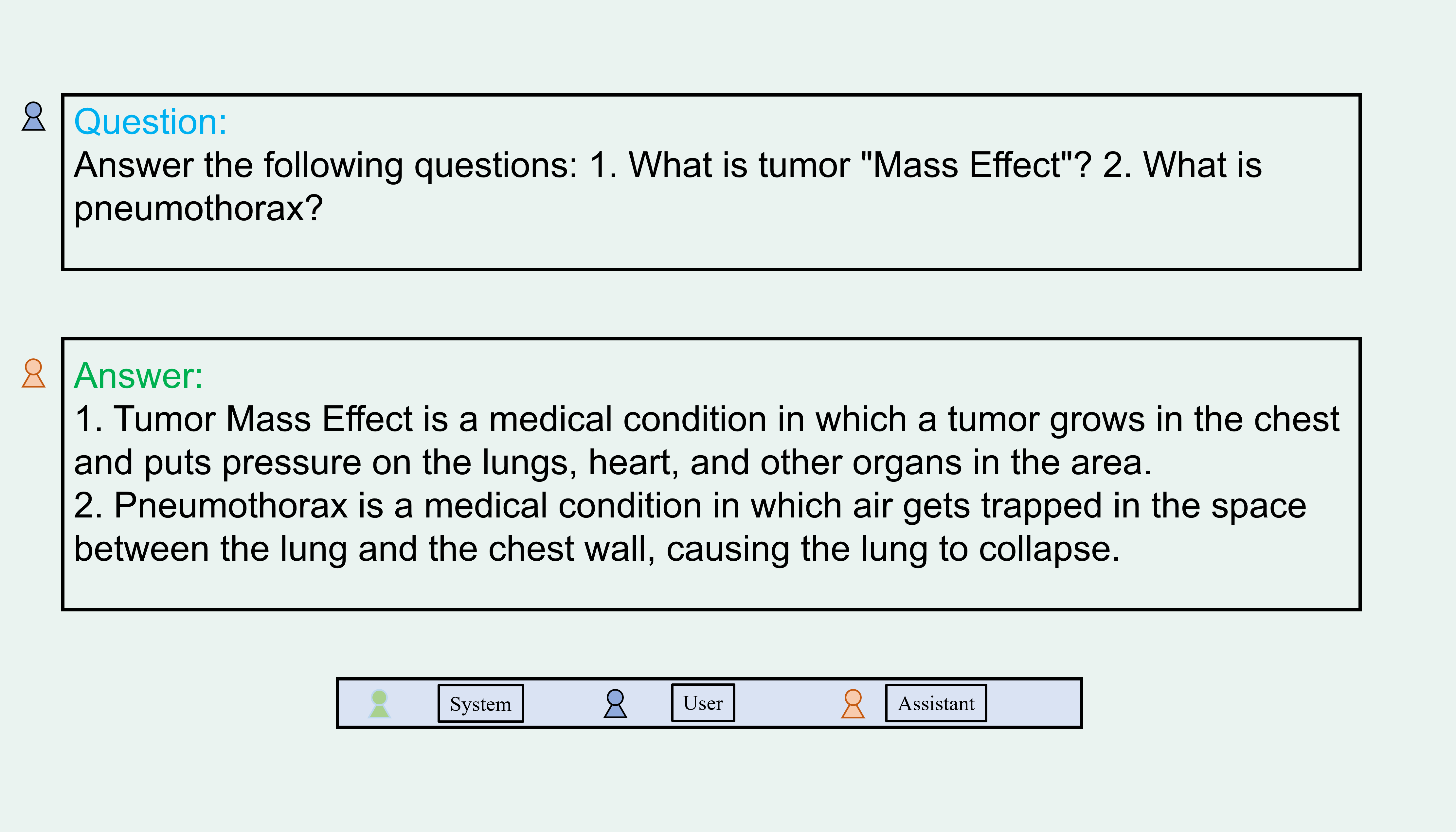The height and width of the screenshot is (832, 1456).
Task: Click the text 'Mass Effect' in question
Action: 966,165
